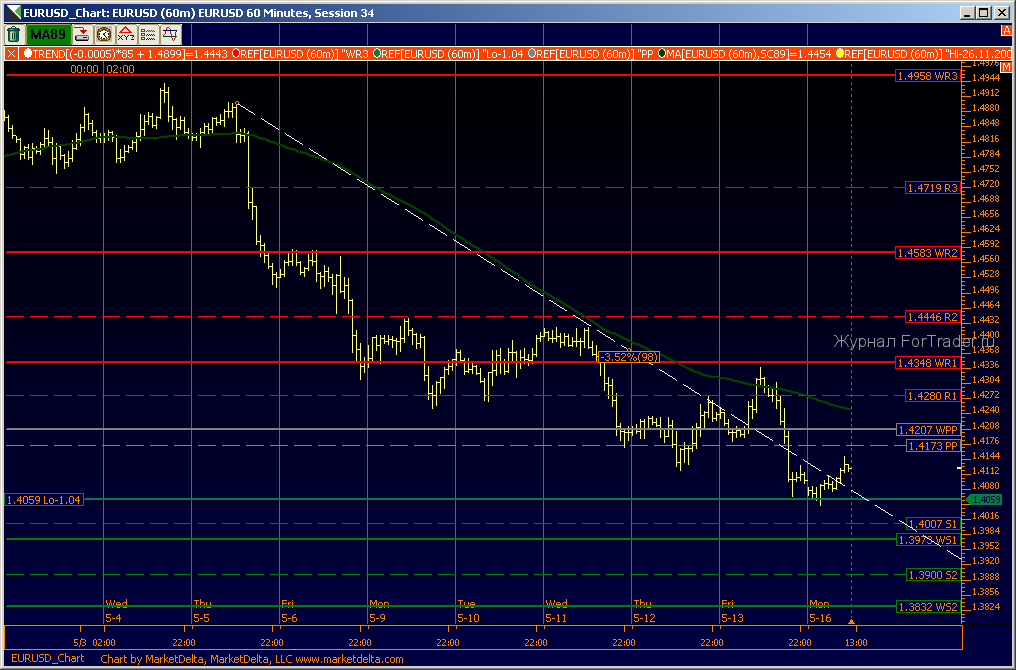This screenshot has width=1016, height=670.
Task: Click the Thu 5-12 date label
Action: 643,610
